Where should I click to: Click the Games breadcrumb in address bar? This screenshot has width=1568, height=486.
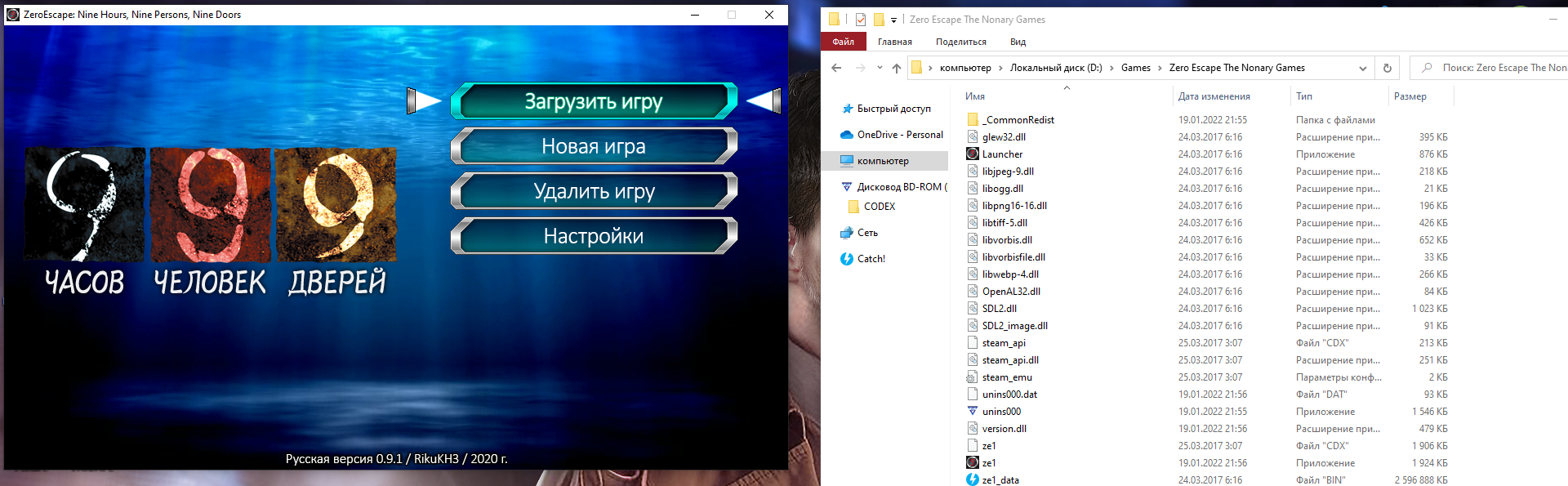click(1136, 68)
